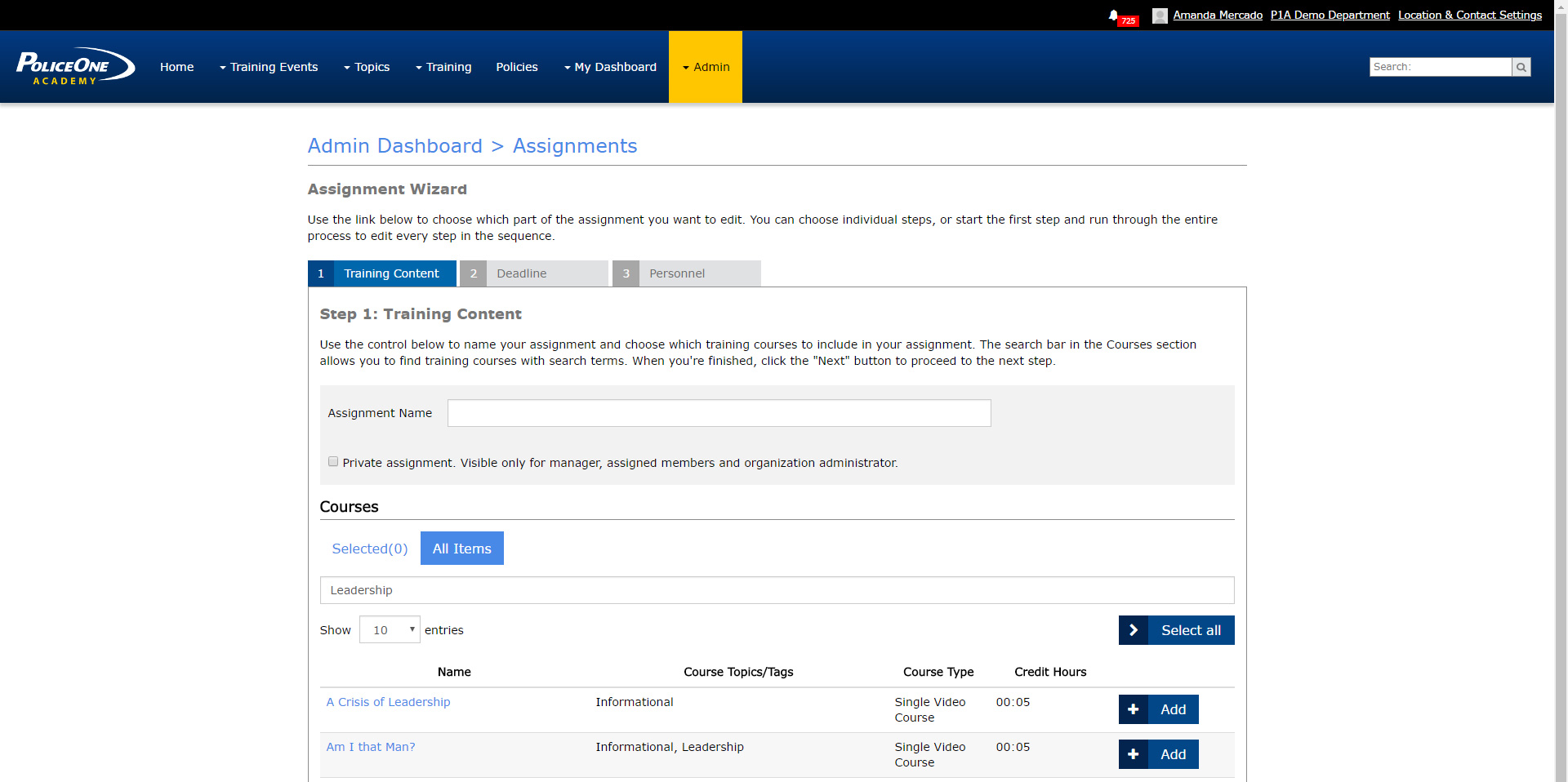1568x782 pixels.
Task: Click the courses search field containing Leadership
Action: pyautogui.click(x=777, y=590)
